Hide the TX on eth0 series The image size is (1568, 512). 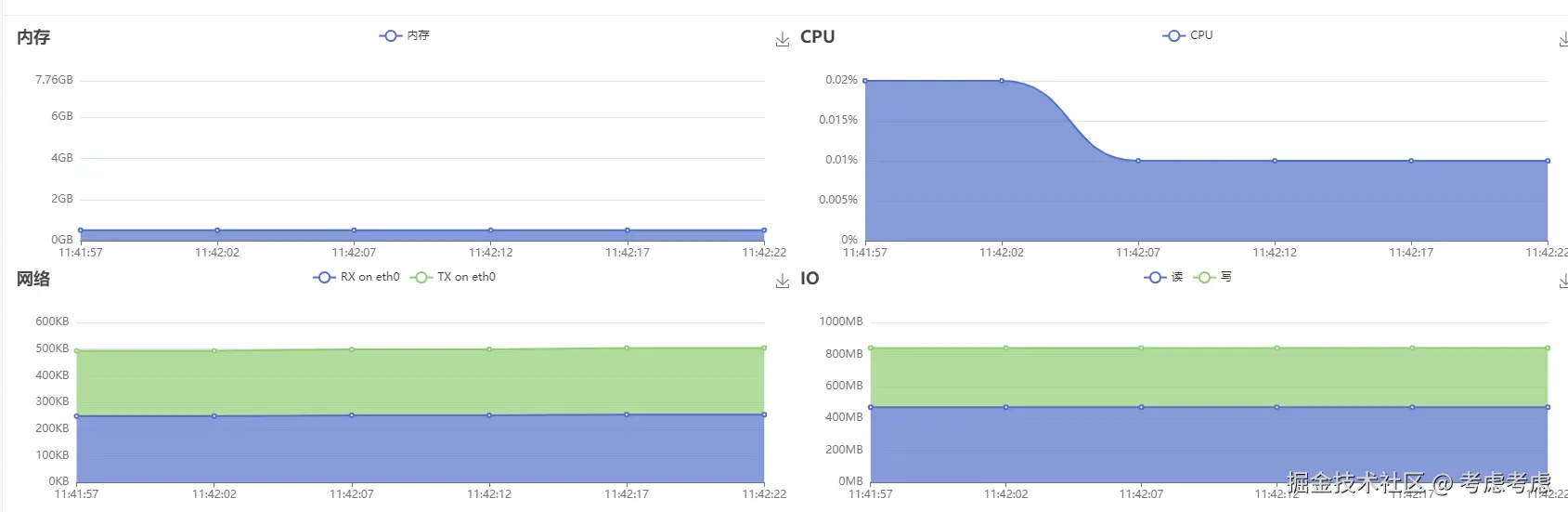(454, 277)
